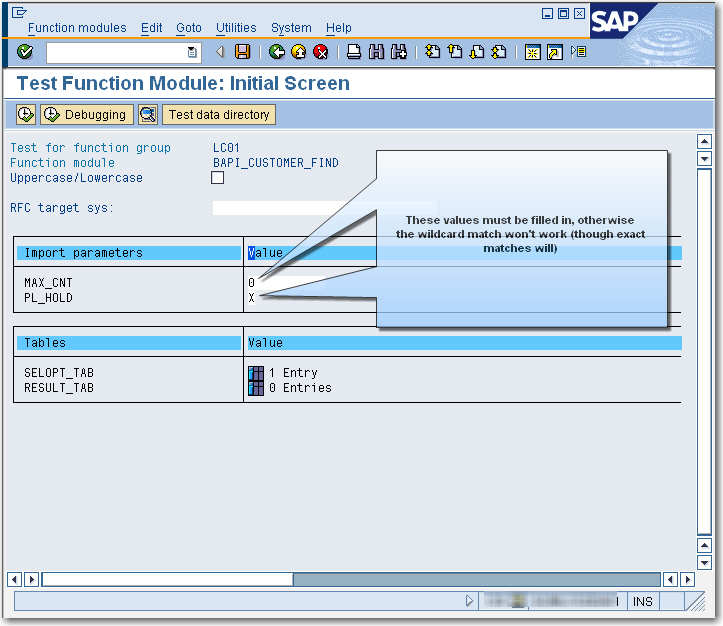Click the horizontal scrollbar thumb
Image resolution: width=723 pixels, height=626 pixels.
[x=168, y=579]
